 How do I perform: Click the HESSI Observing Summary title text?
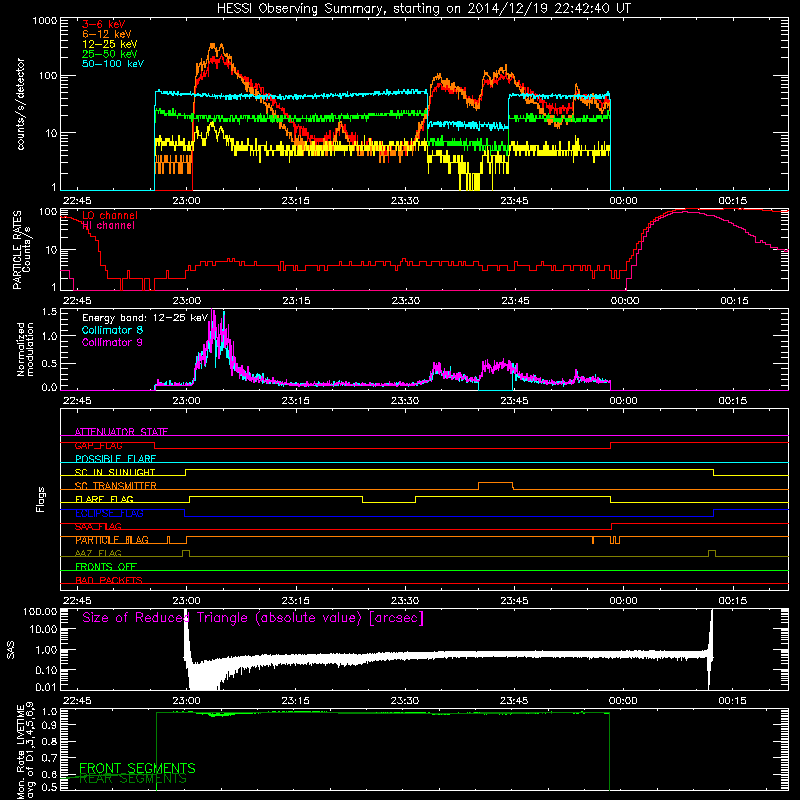[x=424, y=9]
